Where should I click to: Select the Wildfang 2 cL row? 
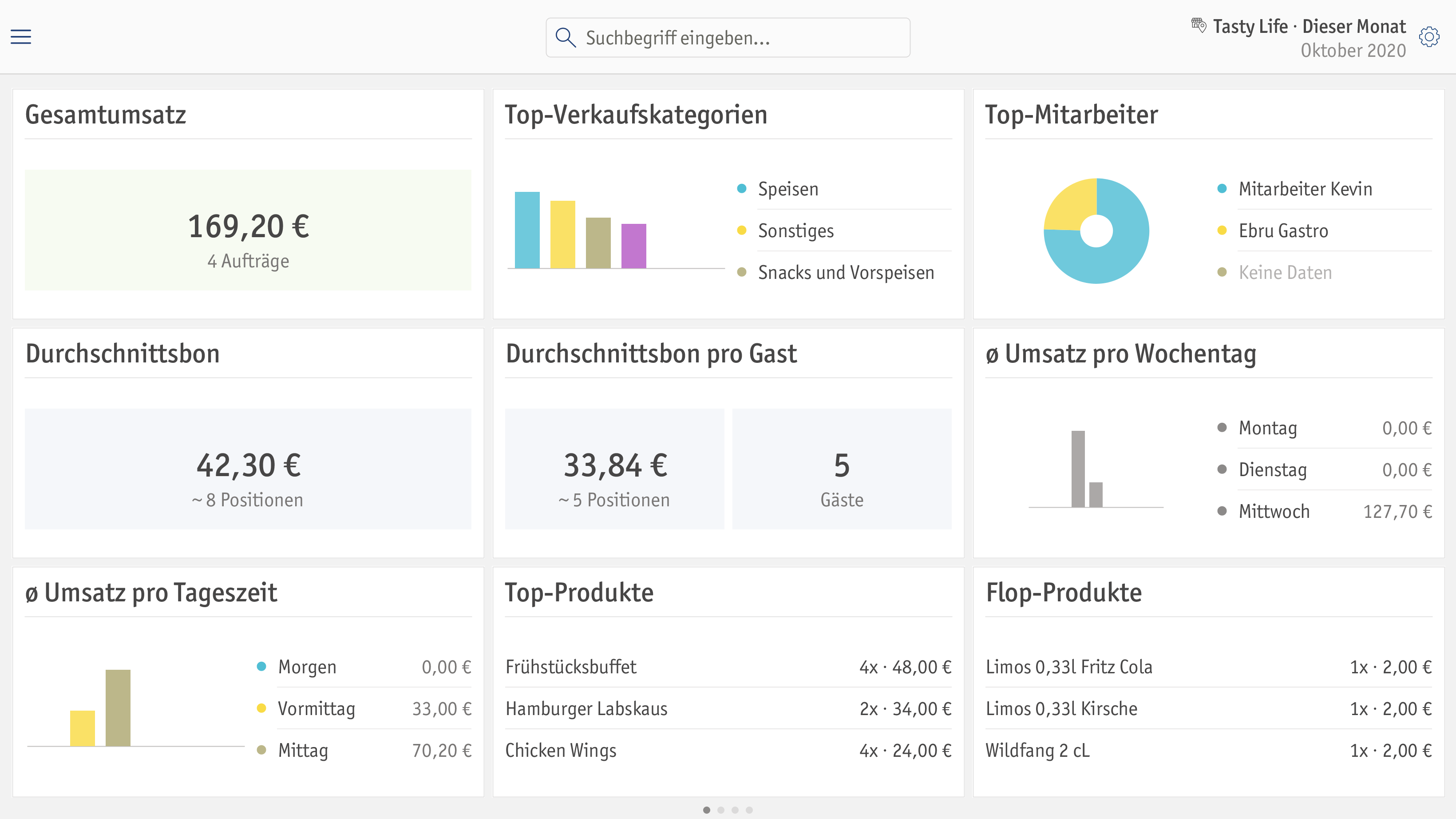point(1209,751)
